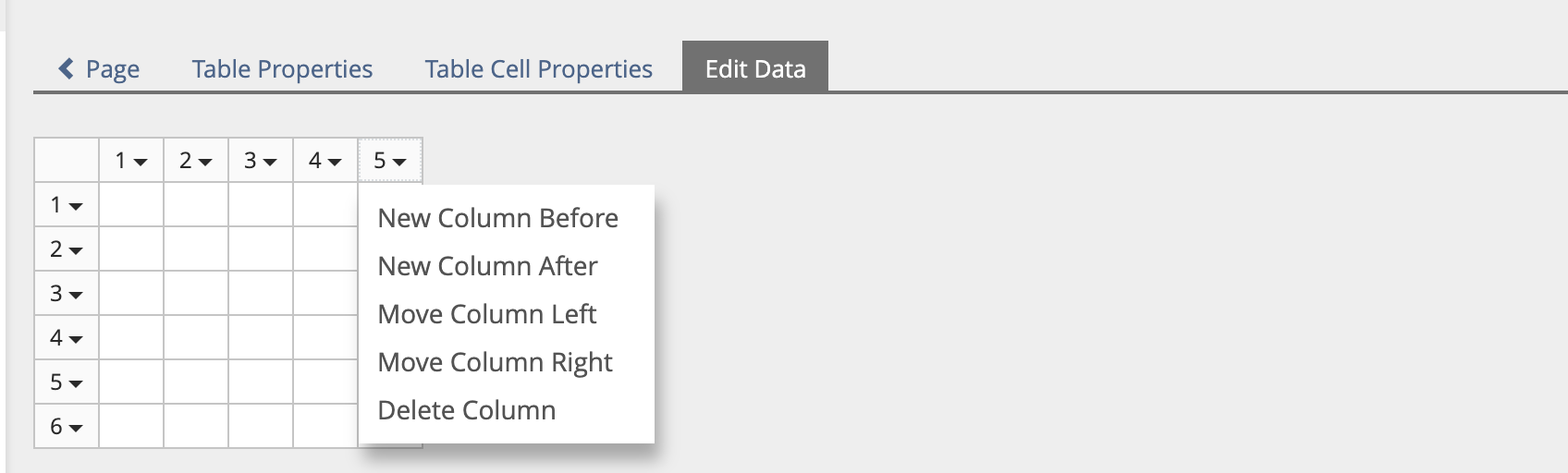The height and width of the screenshot is (473, 1568).
Task: Switch to Table Cell Properties tab
Action: click(538, 69)
